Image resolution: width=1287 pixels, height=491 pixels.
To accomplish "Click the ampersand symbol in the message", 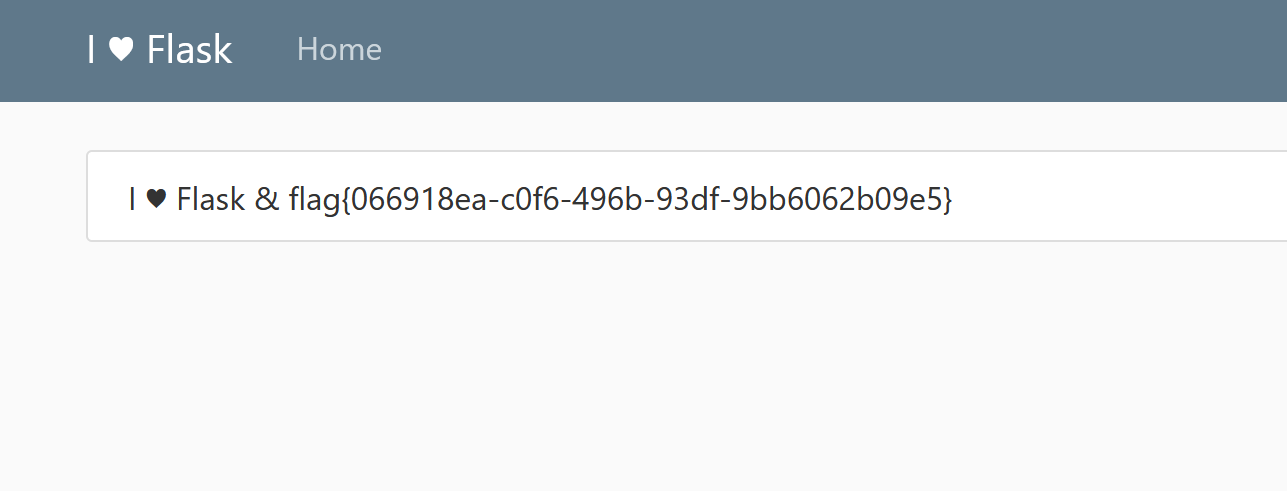I will [267, 200].
